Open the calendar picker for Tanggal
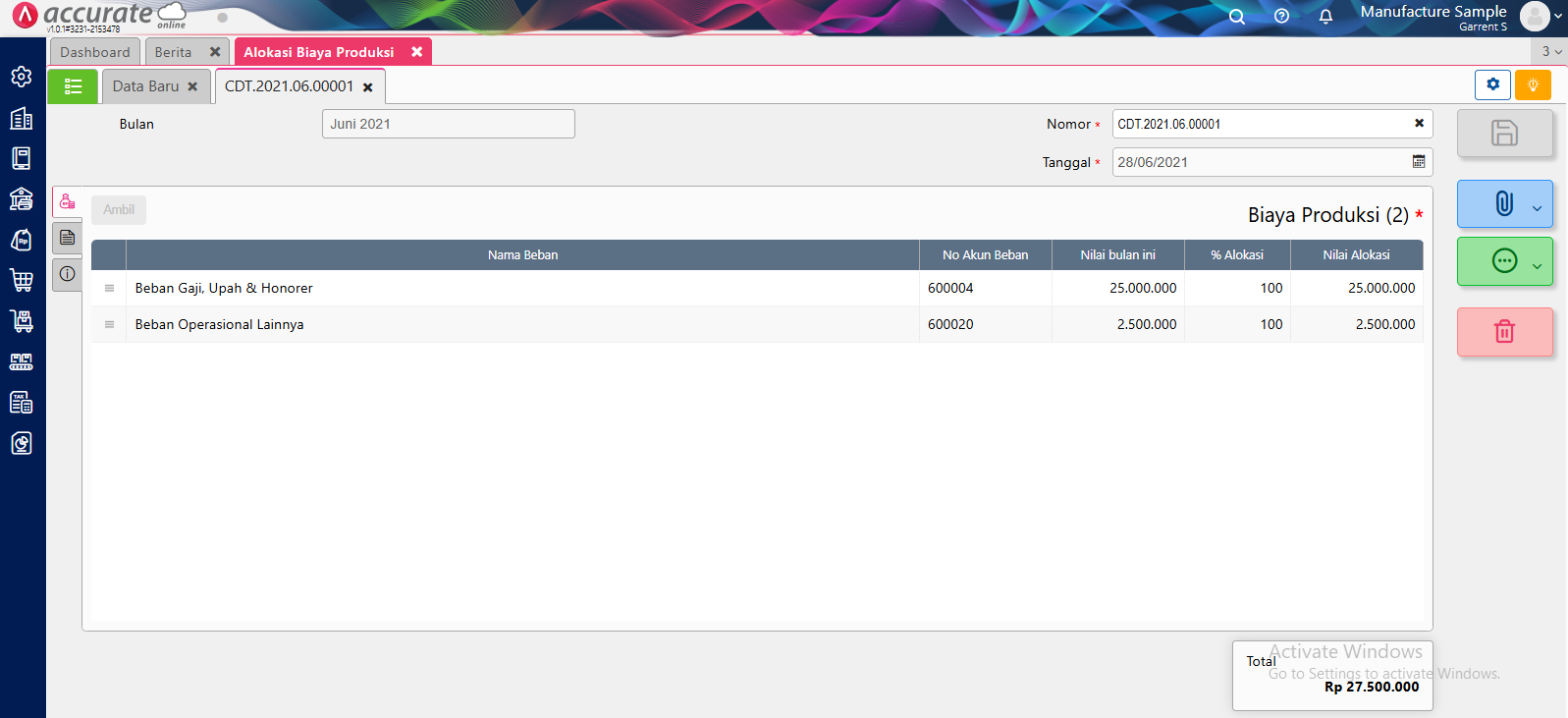Screen dimensions: 1568x718 (x=1419, y=162)
